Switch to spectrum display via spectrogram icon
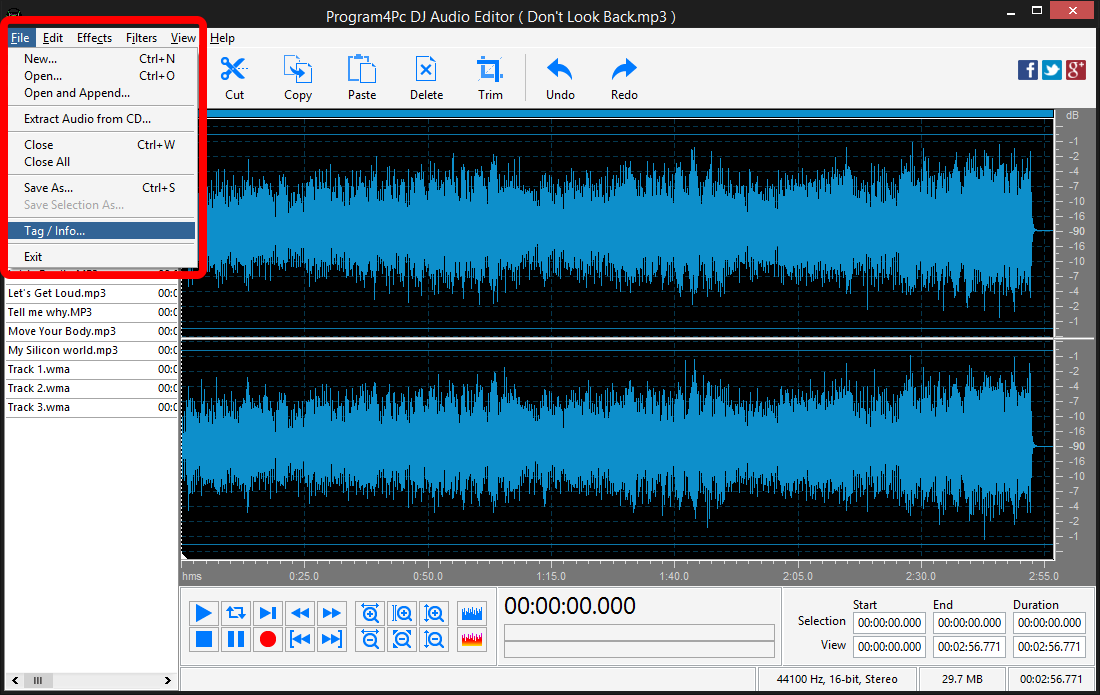The image size is (1100, 695). coord(471,639)
